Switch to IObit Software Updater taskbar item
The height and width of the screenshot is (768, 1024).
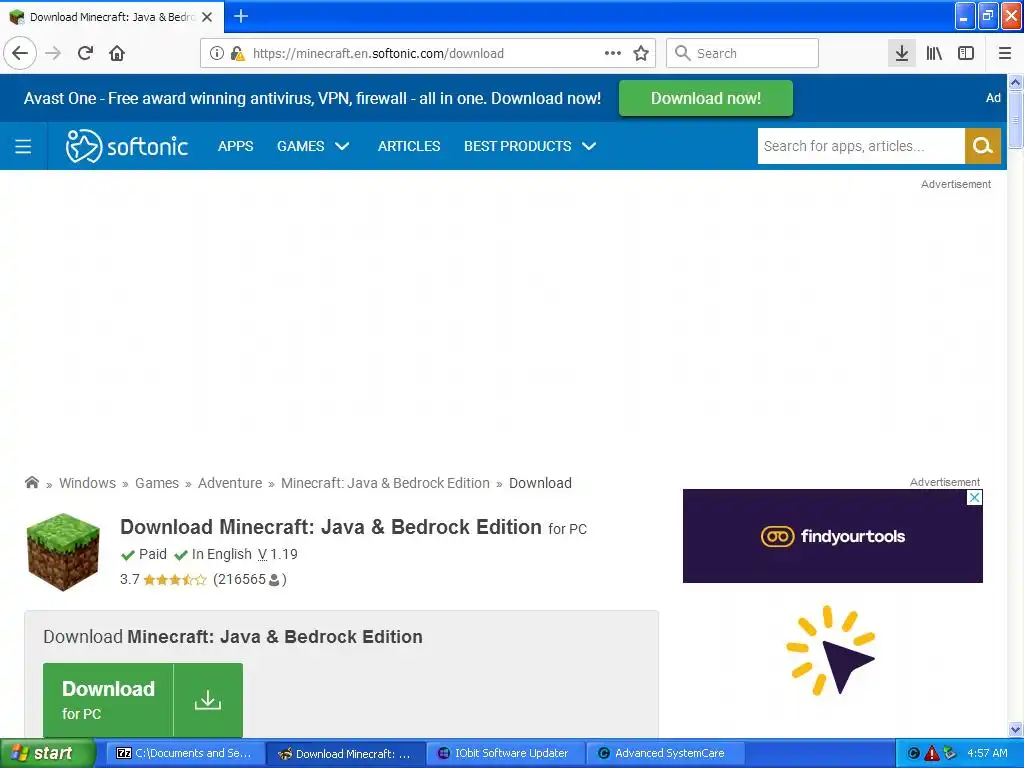[x=505, y=753]
